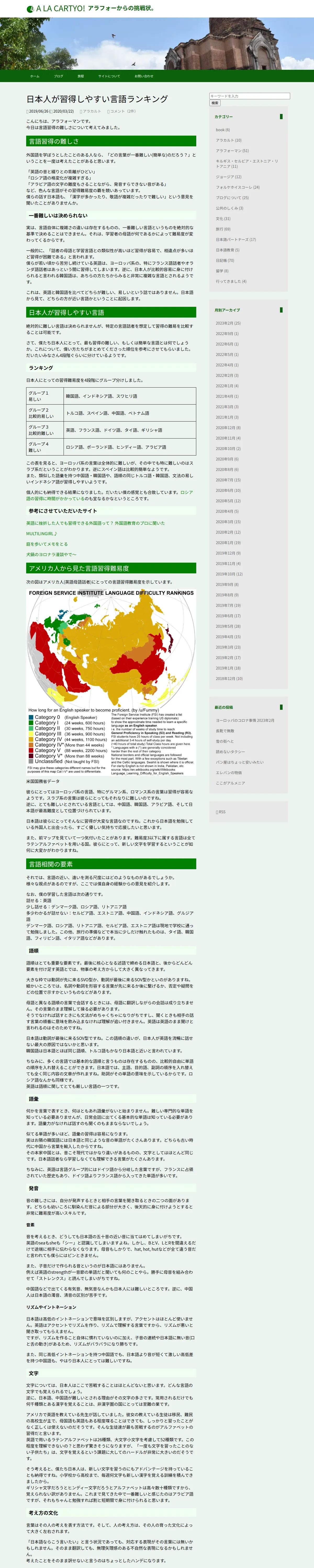The image size is (314, 1568).
Task: Open the アラカルト (10) category
Action: 229,140
